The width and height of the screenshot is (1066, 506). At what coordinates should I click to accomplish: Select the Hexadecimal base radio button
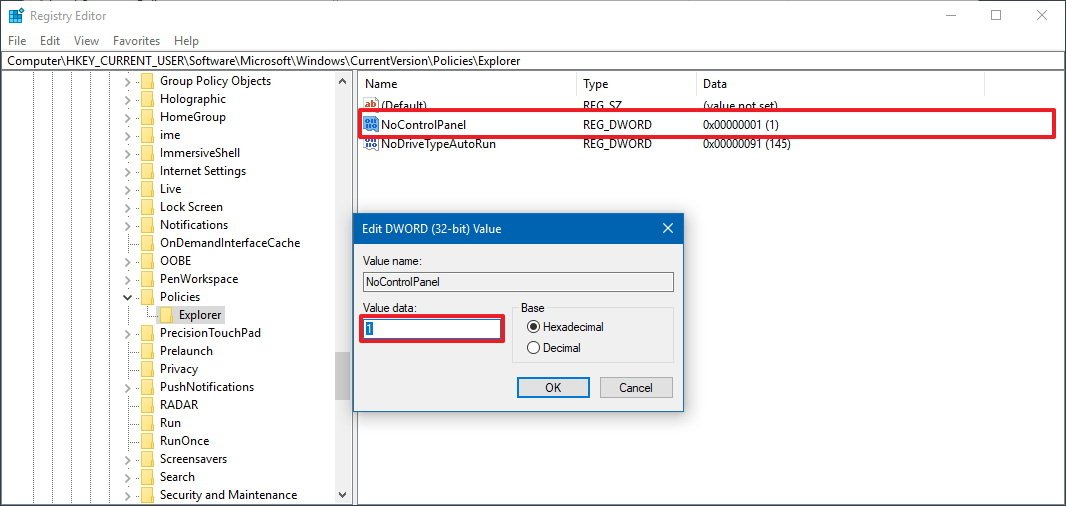534,327
